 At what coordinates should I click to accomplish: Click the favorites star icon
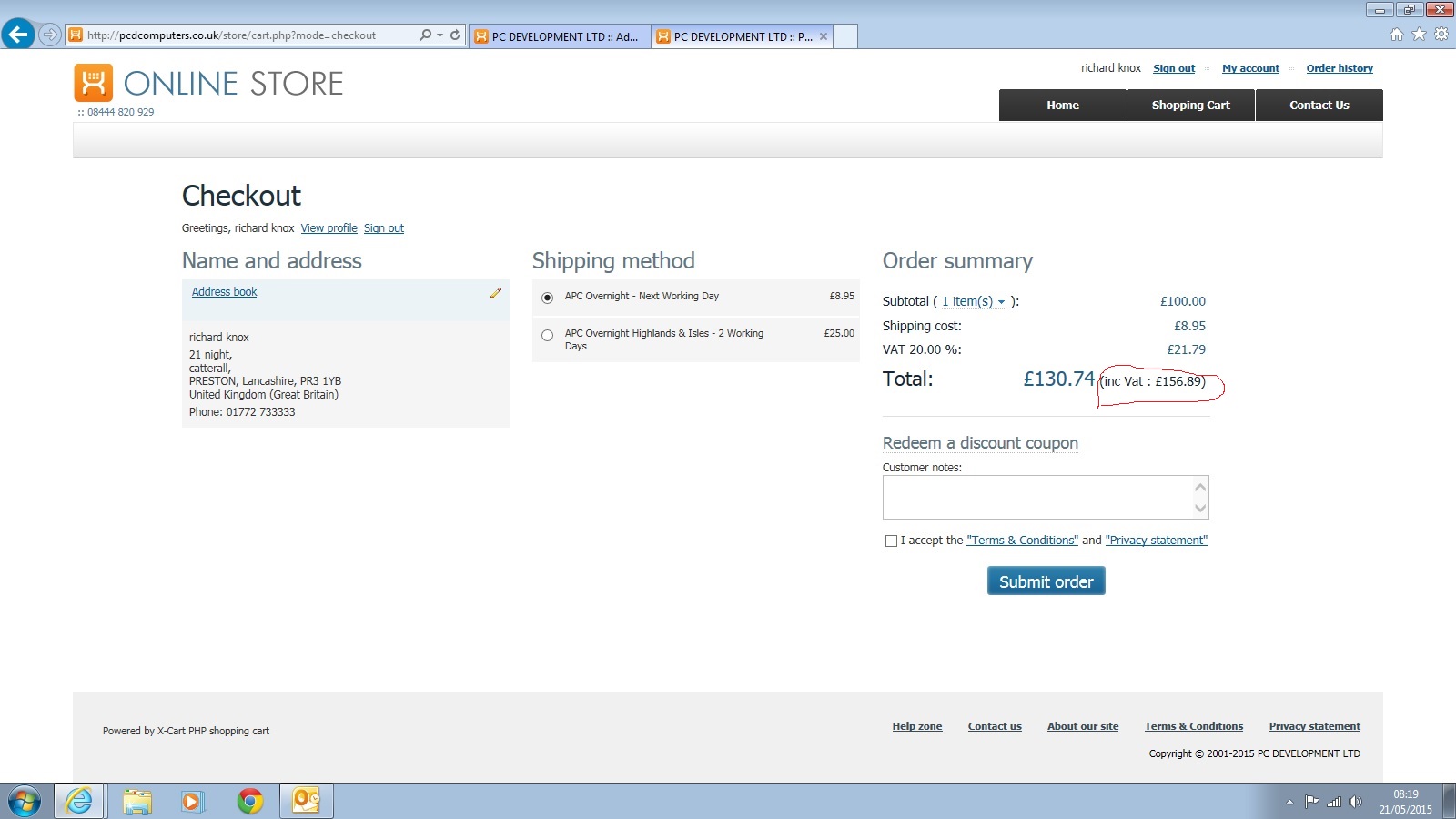1419,35
